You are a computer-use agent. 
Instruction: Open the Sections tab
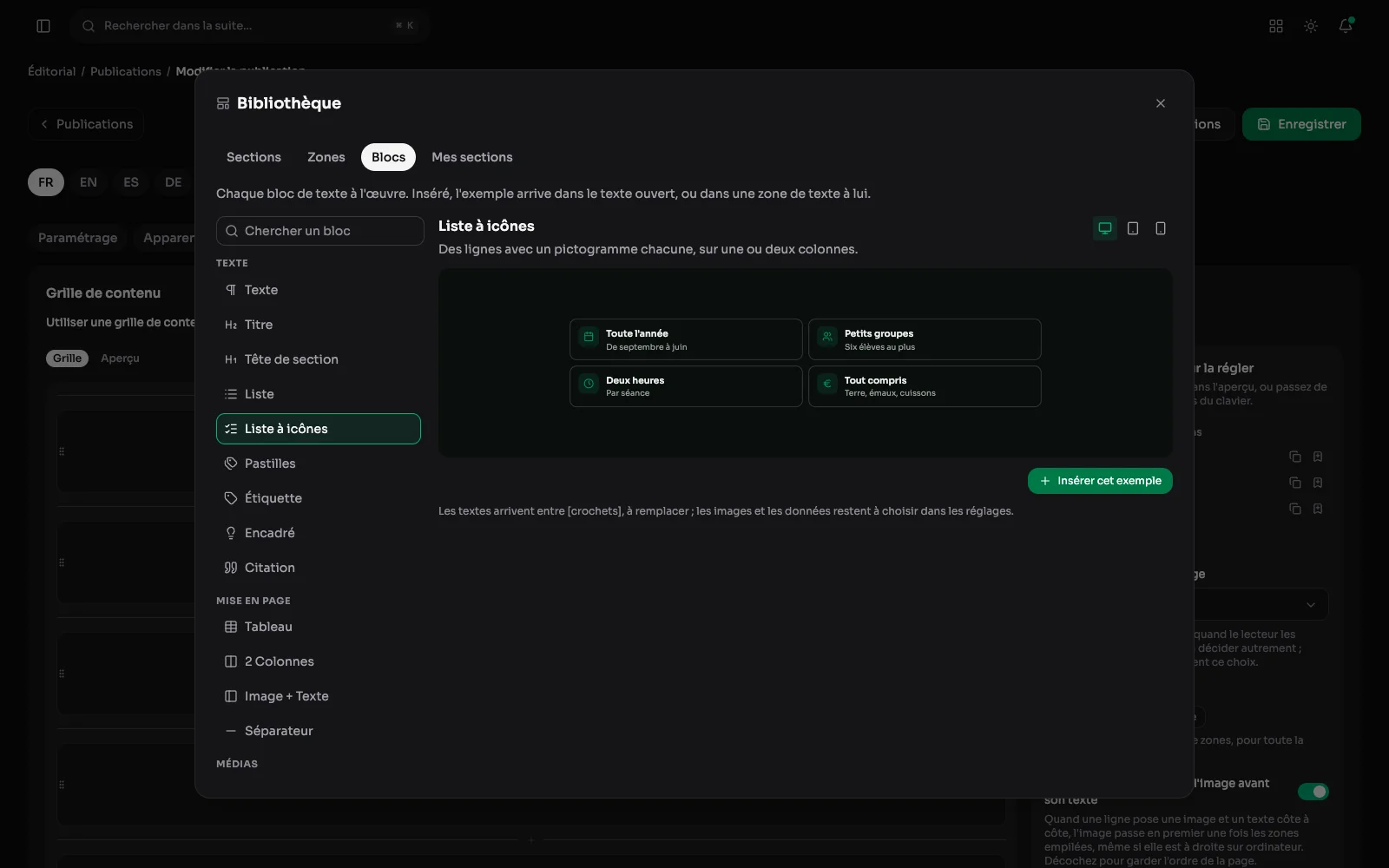pyautogui.click(x=253, y=157)
